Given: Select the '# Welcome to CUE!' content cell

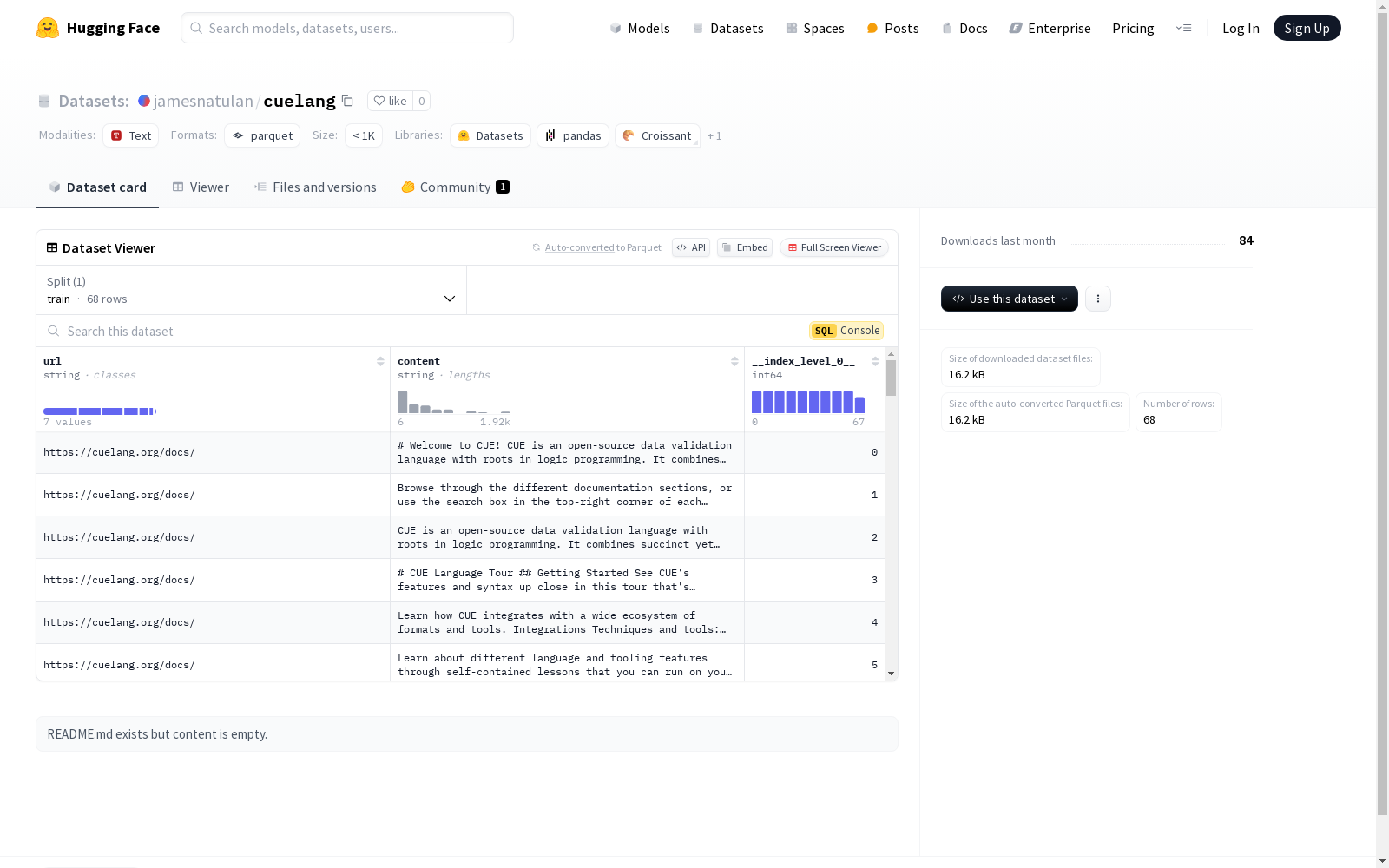Looking at the screenshot, I should tap(567, 452).
